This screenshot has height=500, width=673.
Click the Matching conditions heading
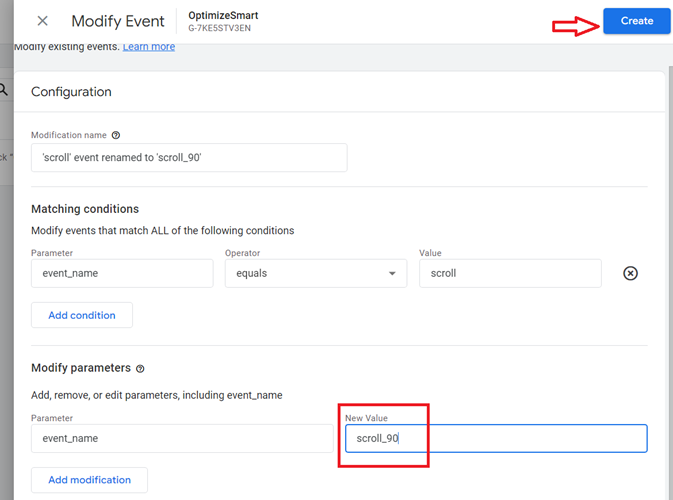pos(85,209)
